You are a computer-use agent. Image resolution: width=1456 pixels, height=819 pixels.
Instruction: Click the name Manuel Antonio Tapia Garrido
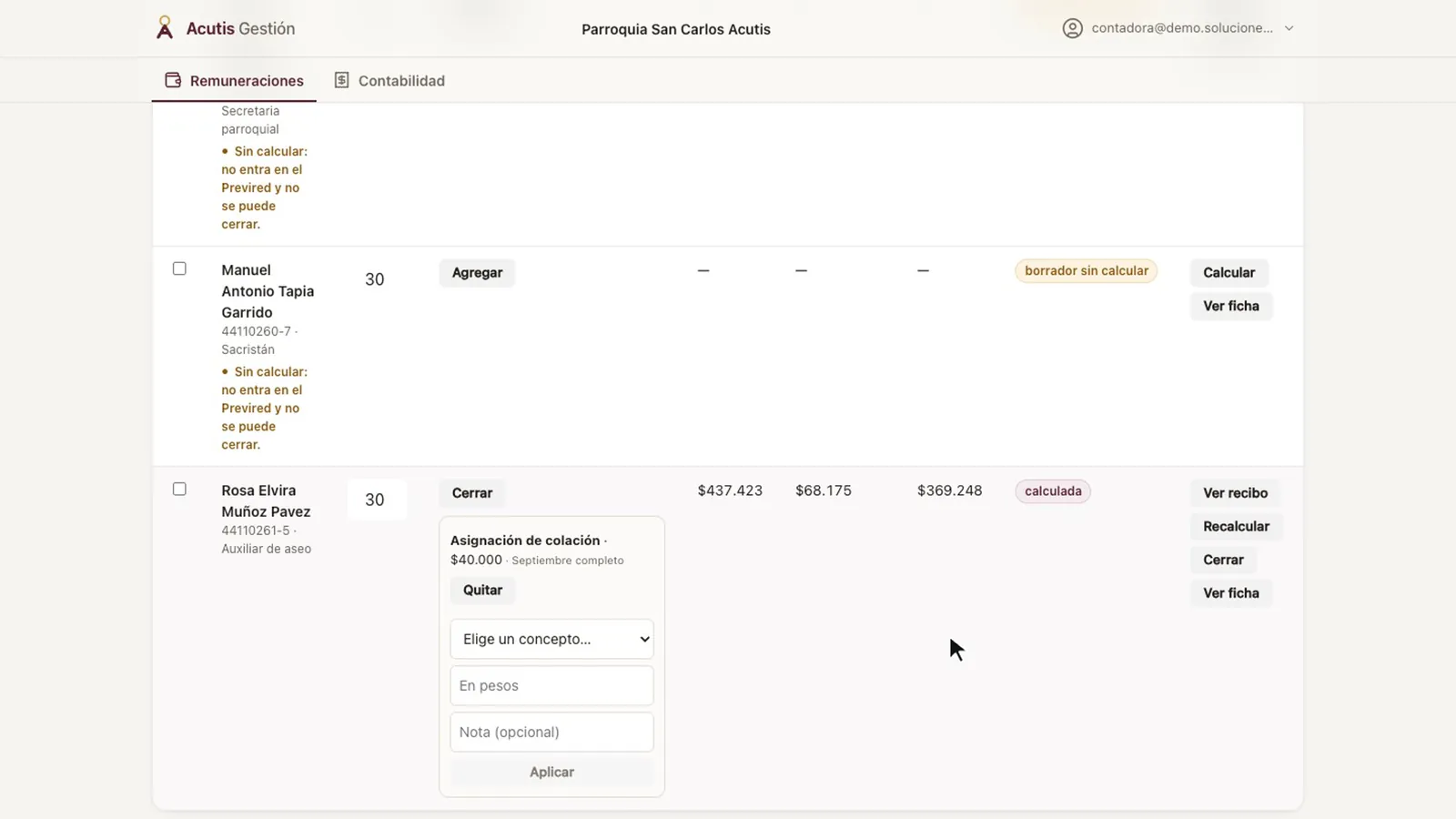click(268, 291)
